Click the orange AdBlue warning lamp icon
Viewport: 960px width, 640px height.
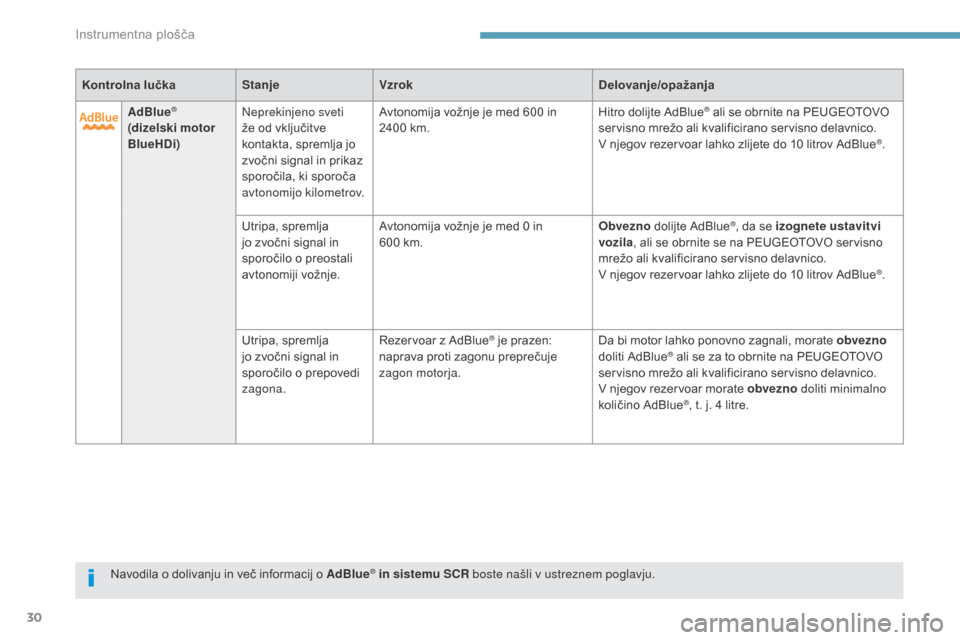coord(99,121)
